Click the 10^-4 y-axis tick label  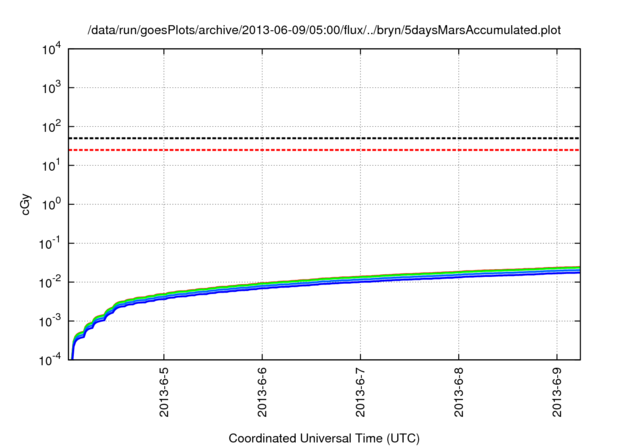tap(50, 360)
